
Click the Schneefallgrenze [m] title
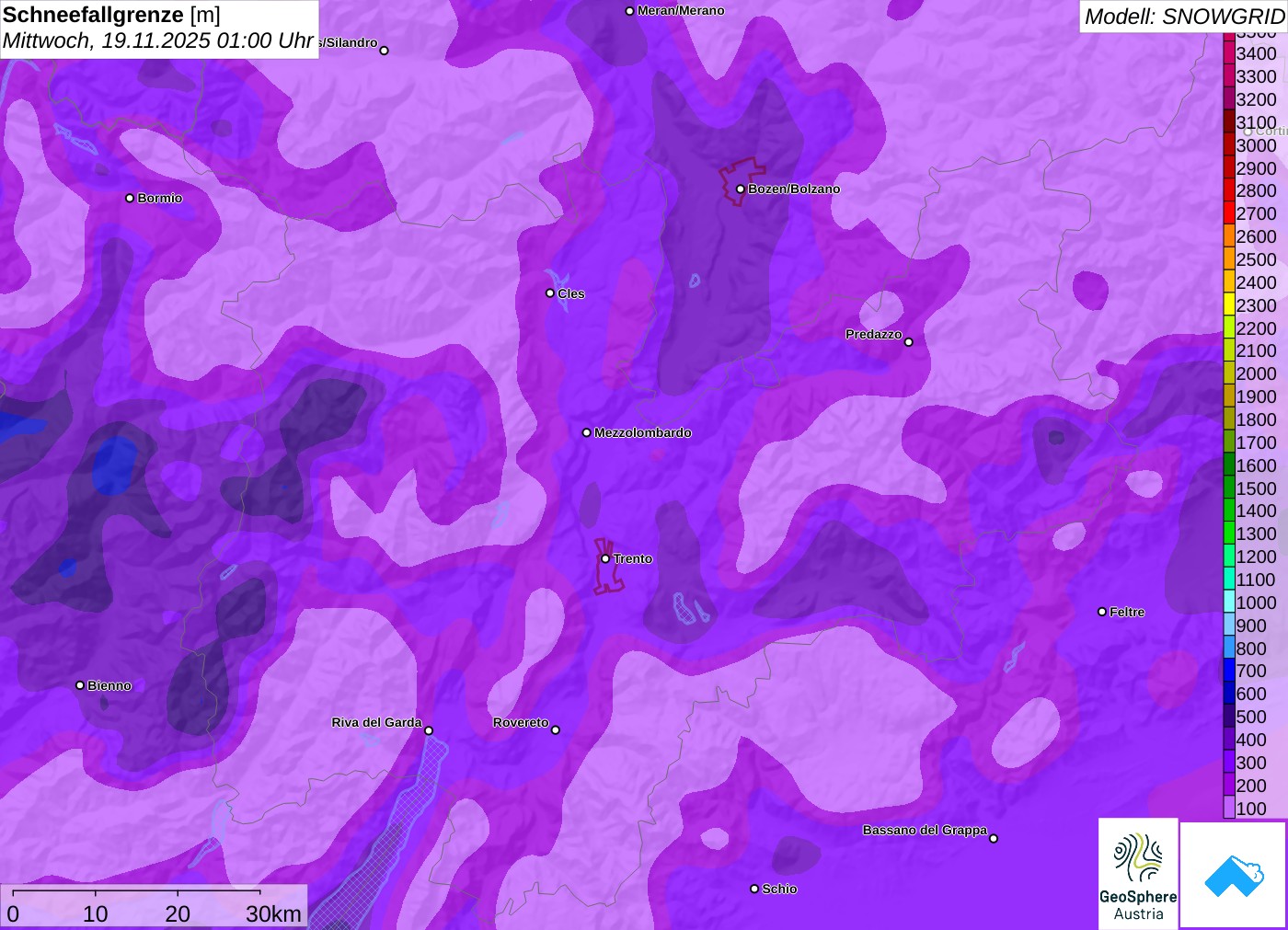tap(111, 15)
